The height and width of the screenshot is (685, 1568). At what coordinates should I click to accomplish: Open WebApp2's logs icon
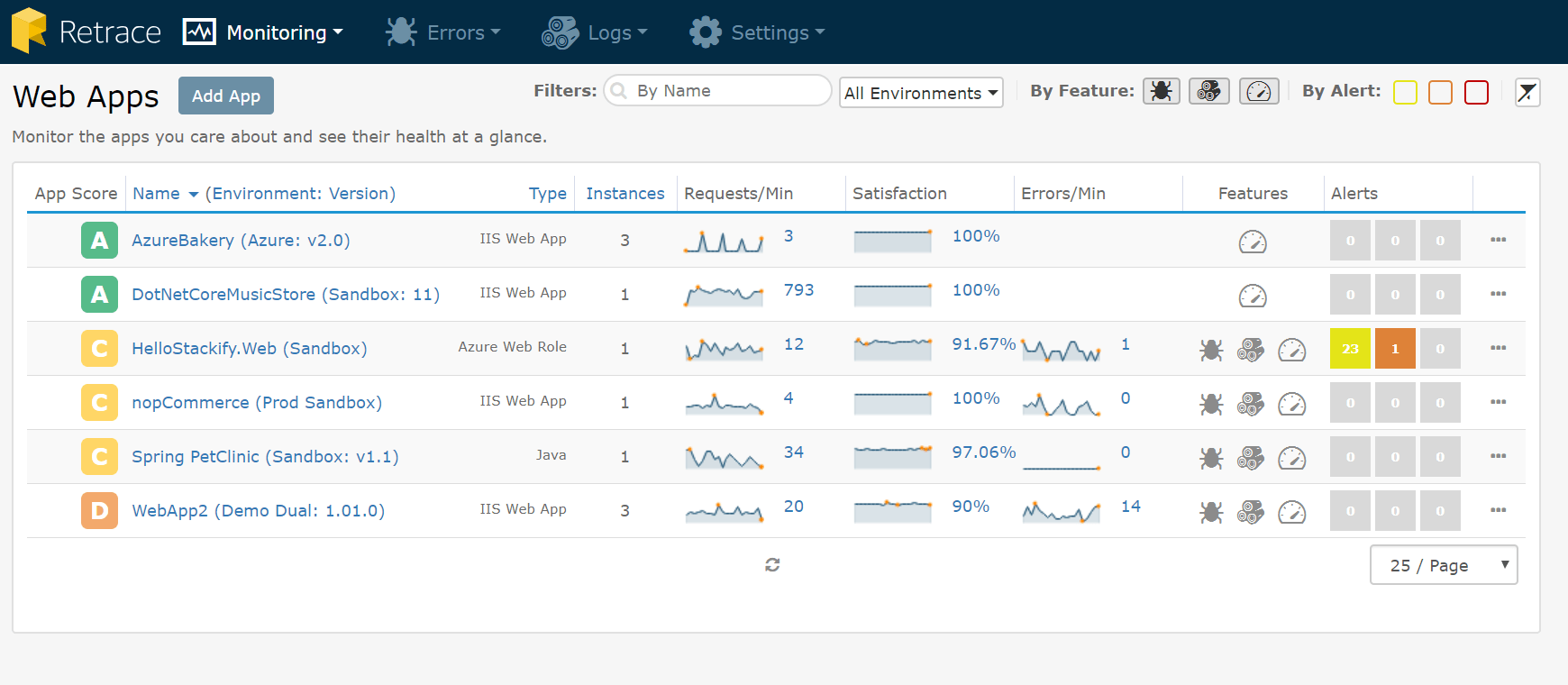[x=1251, y=511]
